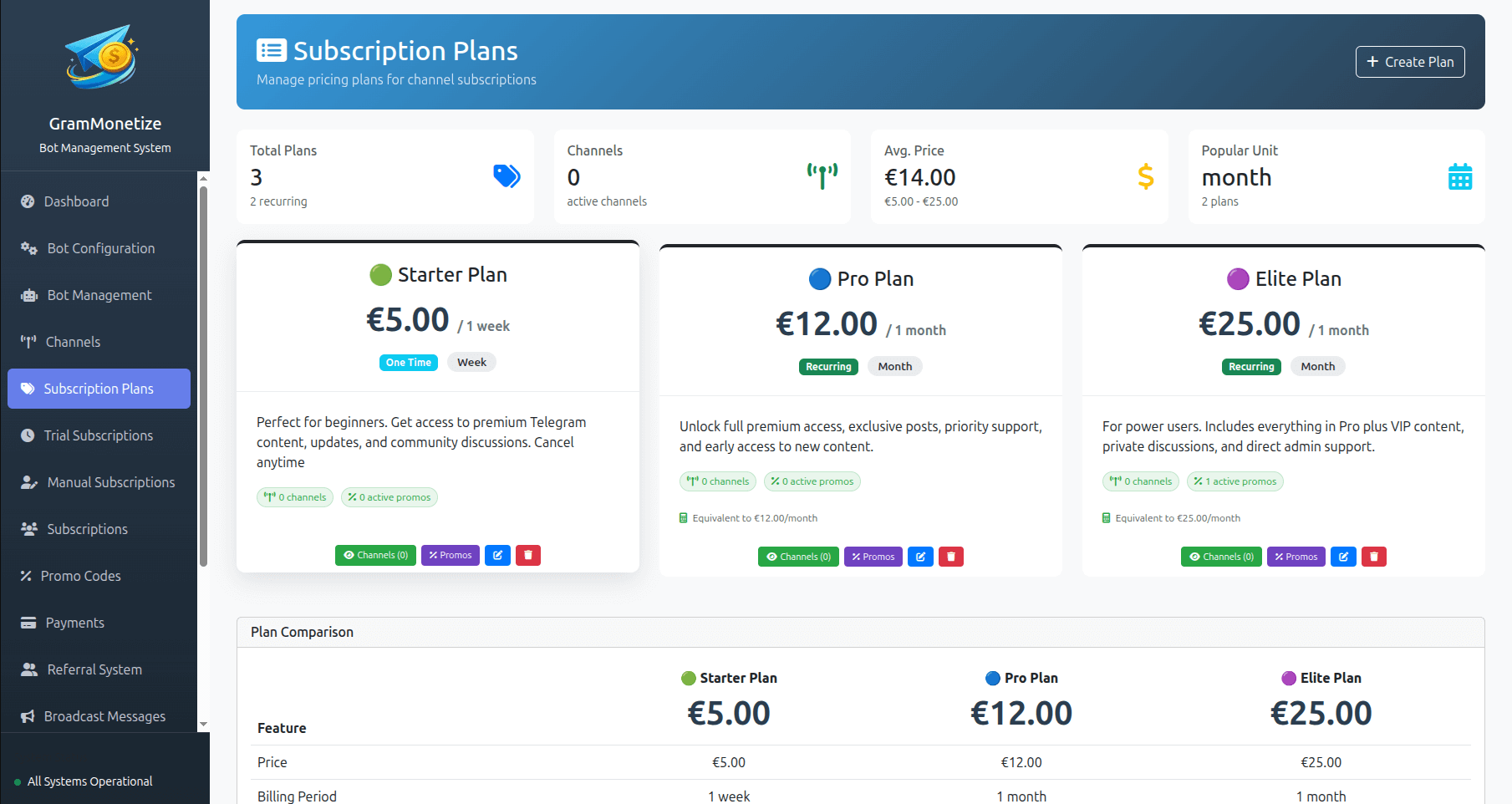The width and height of the screenshot is (1512, 804).
Task: Open the Dashboard from the sidebar
Action: 76,201
